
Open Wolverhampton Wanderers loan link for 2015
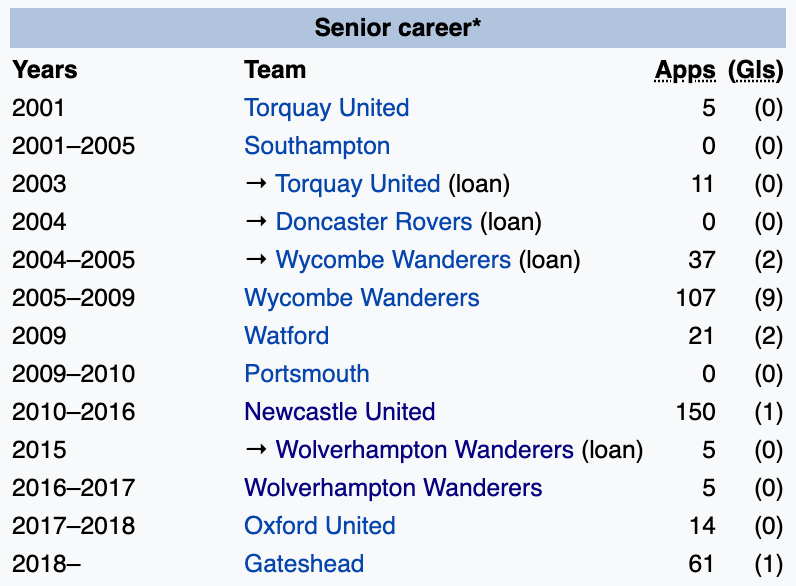[x=424, y=450]
